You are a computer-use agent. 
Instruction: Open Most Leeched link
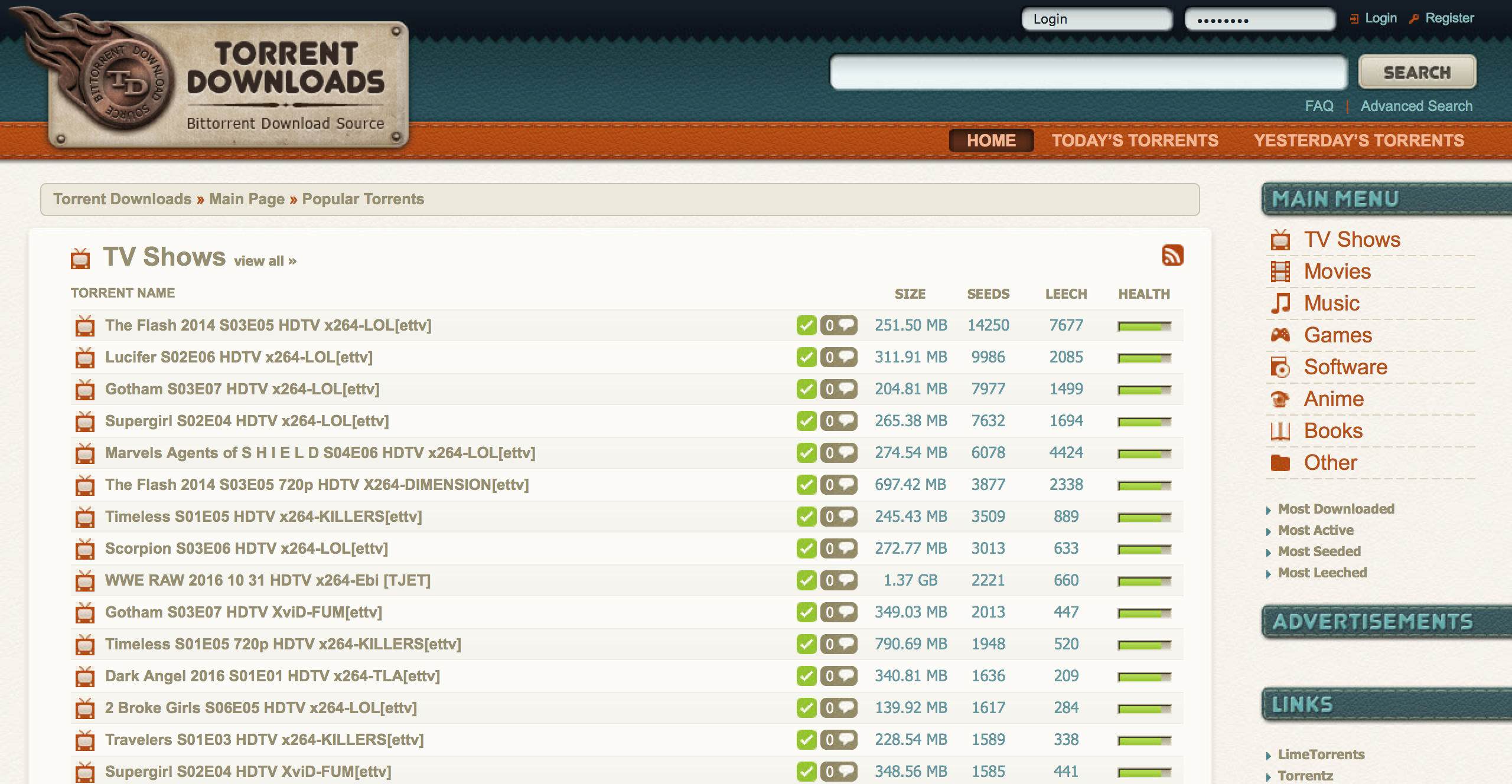click(1322, 573)
